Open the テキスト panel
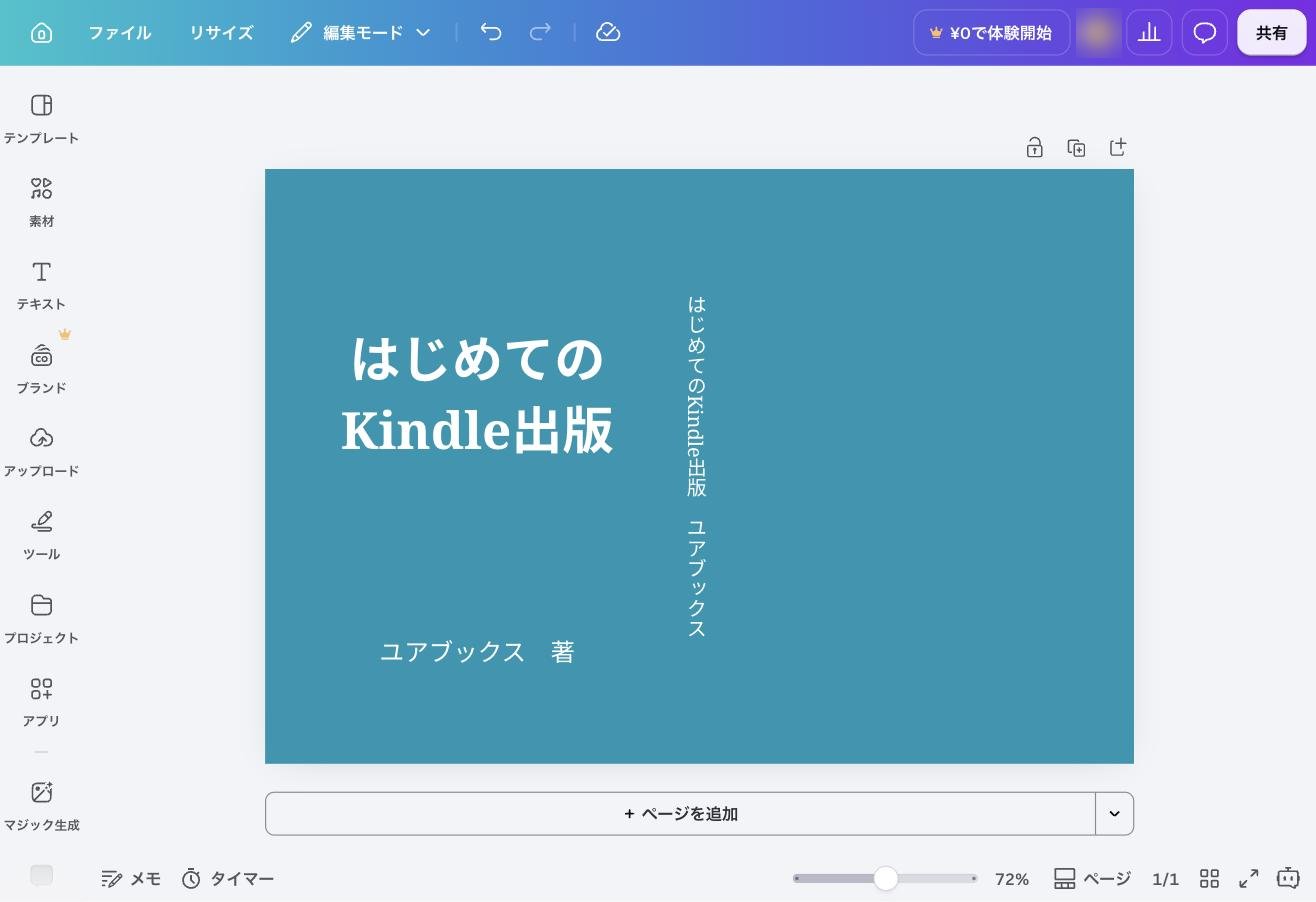 pyautogui.click(x=41, y=286)
